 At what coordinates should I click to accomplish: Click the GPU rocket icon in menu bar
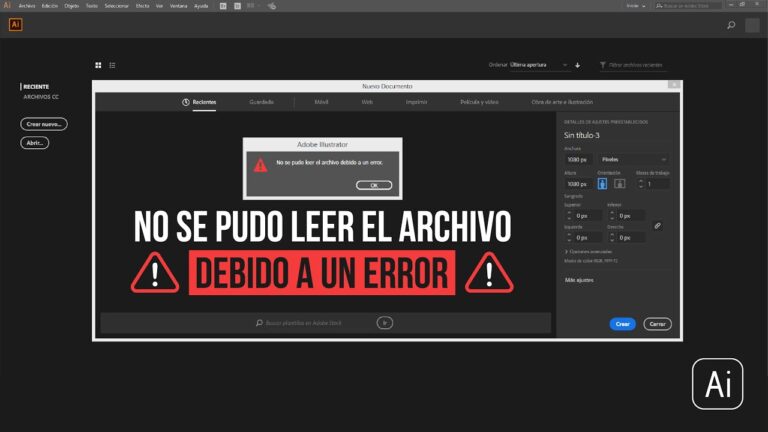(x=272, y=6)
